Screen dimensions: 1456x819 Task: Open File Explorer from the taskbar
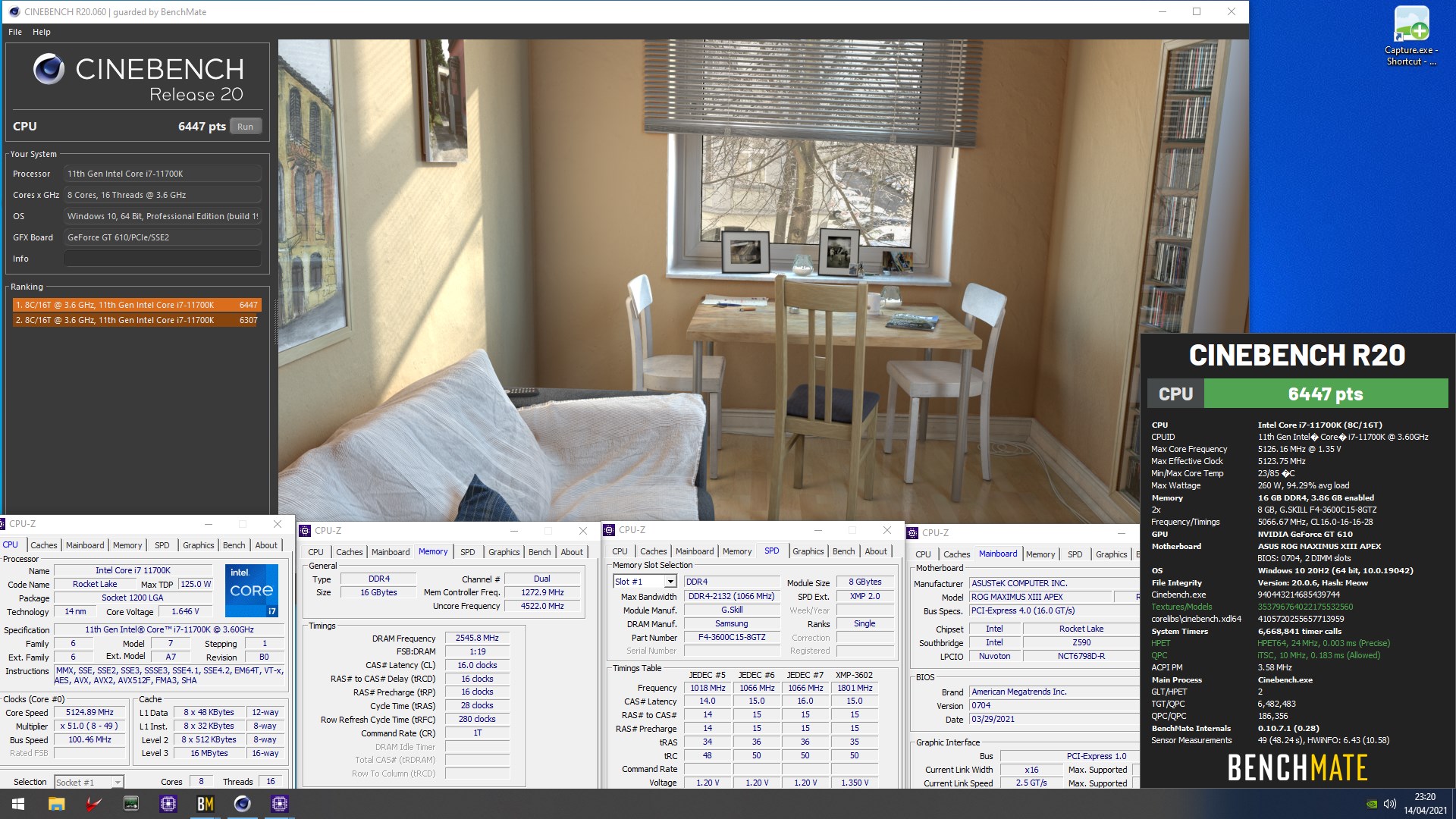[x=56, y=804]
